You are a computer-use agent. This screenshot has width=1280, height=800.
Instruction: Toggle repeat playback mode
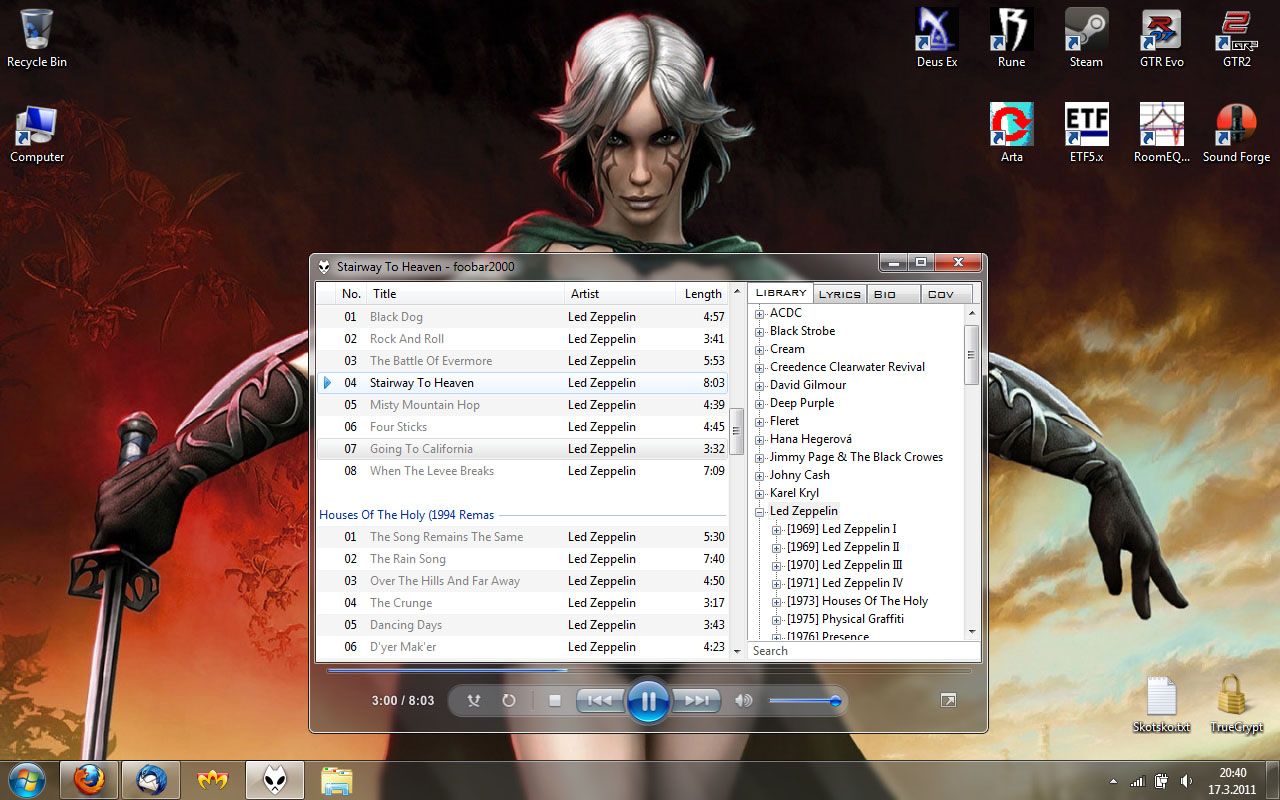(x=508, y=701)
